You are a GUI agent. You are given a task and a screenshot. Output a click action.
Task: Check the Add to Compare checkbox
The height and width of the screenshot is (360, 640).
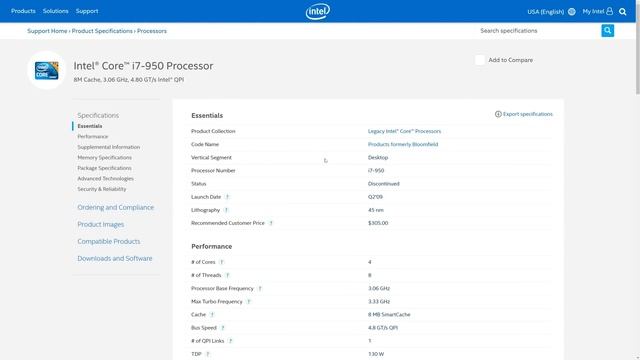480,60
